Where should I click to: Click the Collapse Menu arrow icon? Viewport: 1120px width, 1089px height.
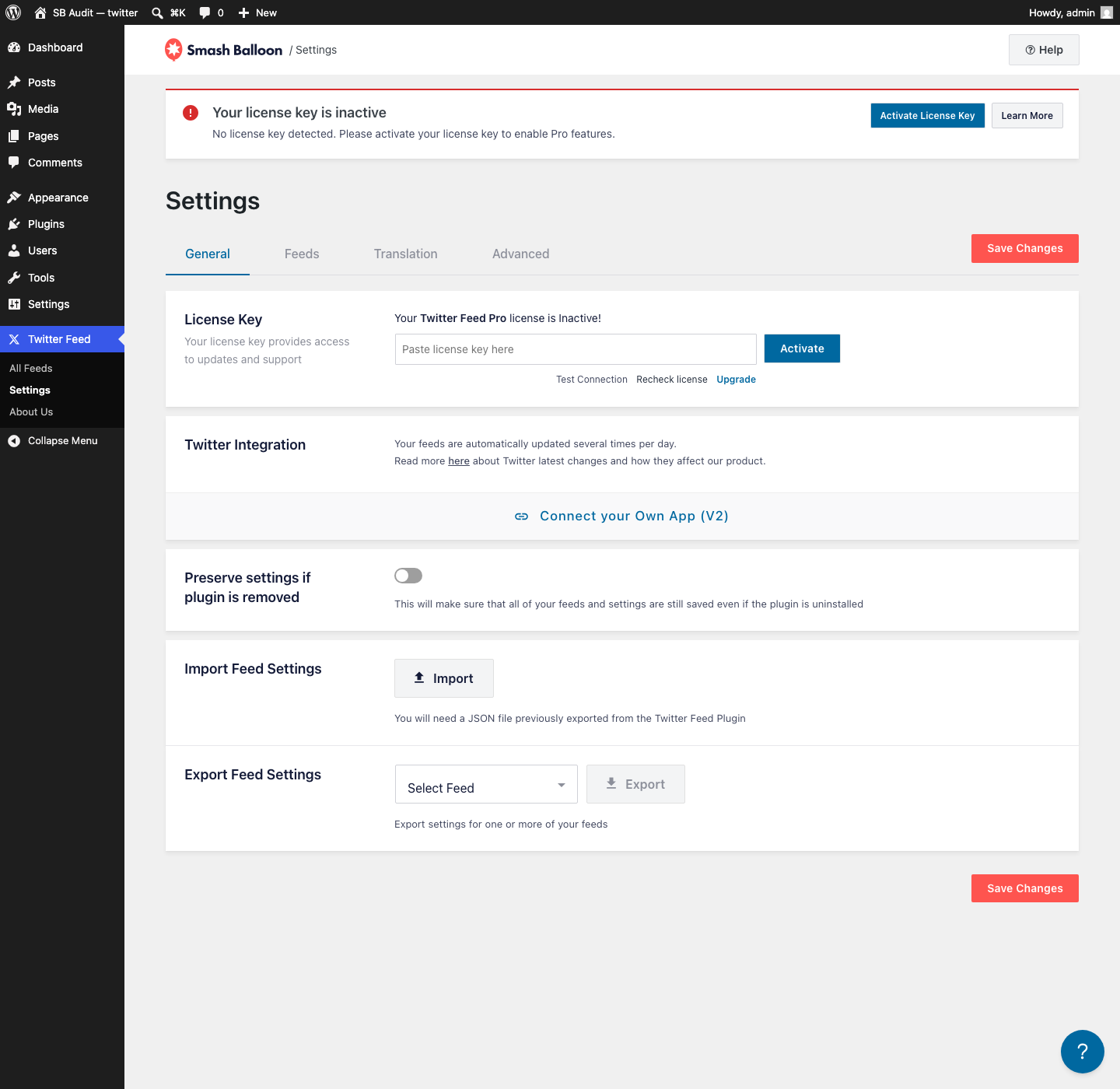(x=14, y=441)
